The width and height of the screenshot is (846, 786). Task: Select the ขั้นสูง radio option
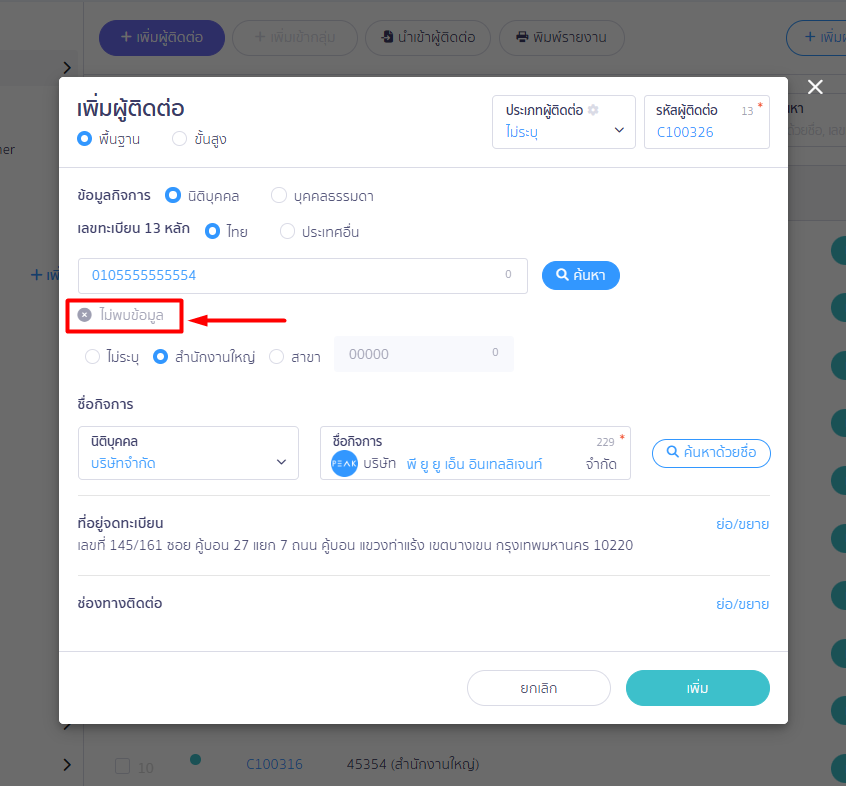(180, 139)
